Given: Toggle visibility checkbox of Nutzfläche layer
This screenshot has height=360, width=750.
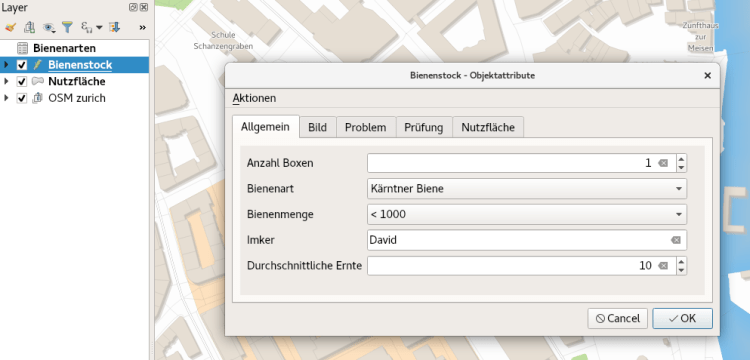Looking at the screenshot, I should pos(22,81).
